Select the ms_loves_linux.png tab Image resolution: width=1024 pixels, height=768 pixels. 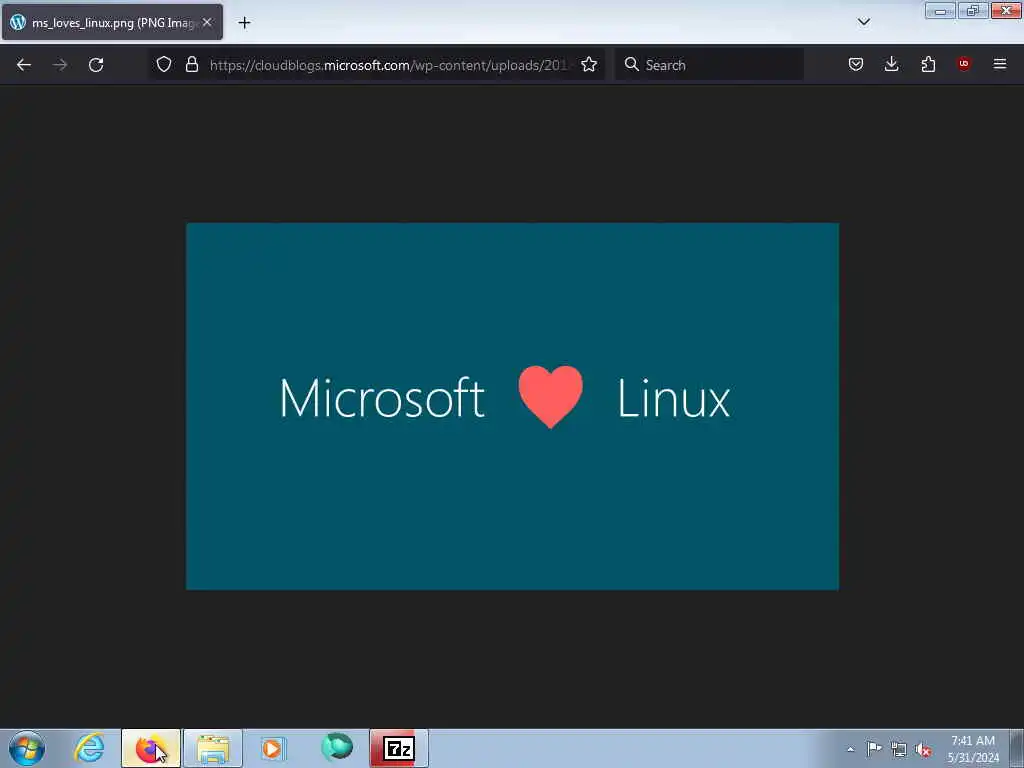[x=112, y=22]
